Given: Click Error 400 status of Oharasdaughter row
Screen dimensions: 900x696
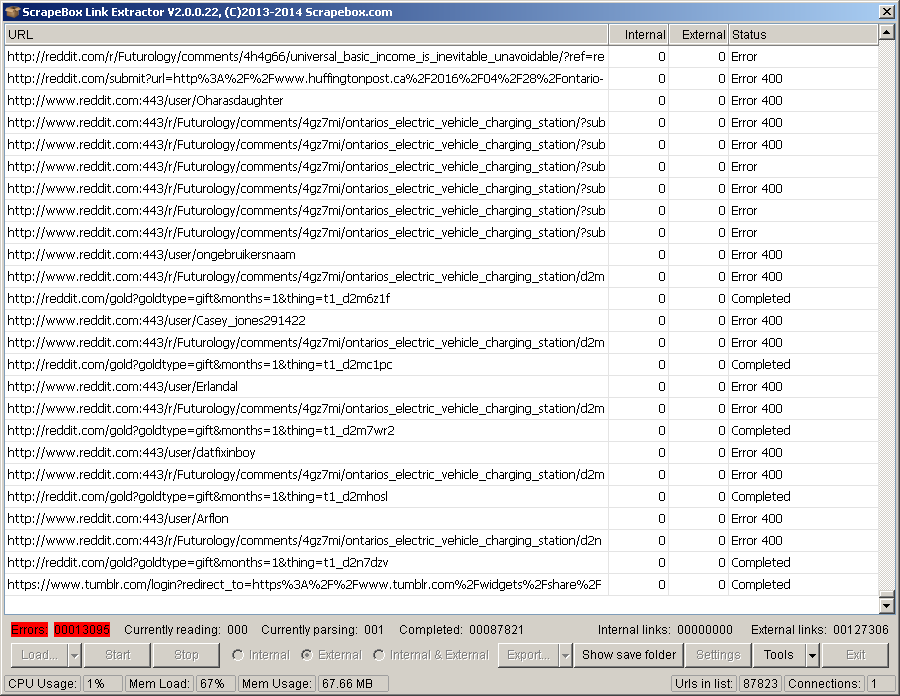Looking at the screenshot, I should 757,100.
